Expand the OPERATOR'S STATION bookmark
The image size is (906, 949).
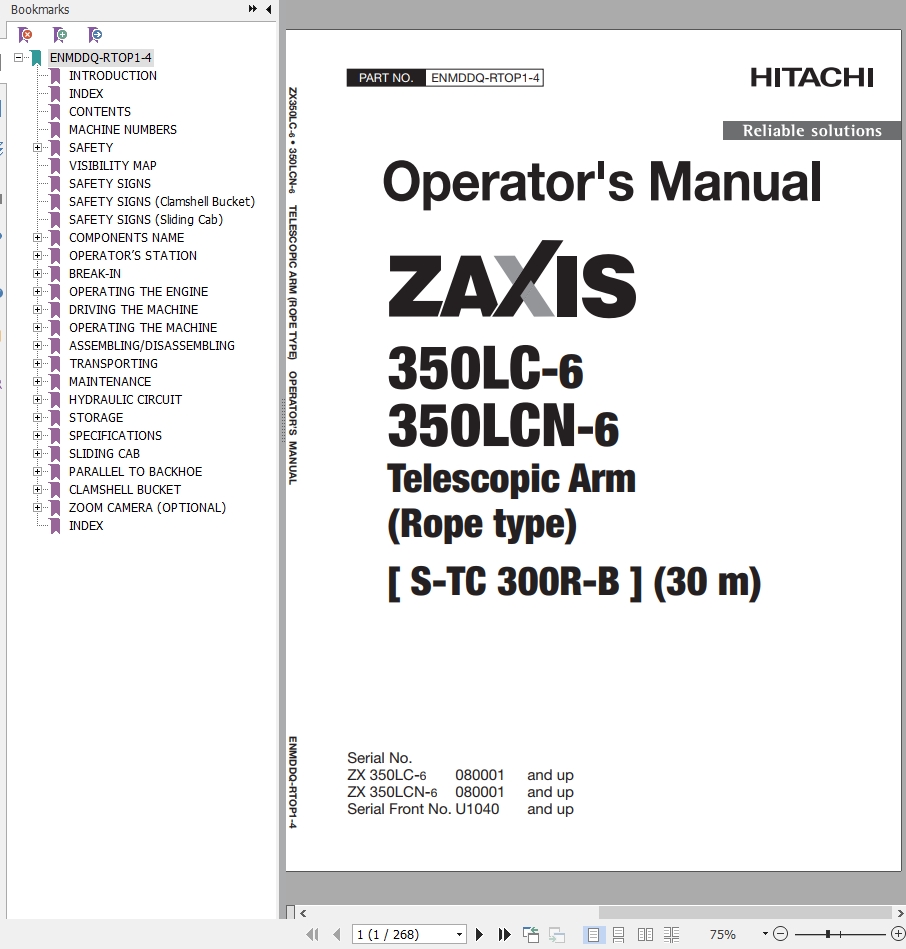click(37, 255)
